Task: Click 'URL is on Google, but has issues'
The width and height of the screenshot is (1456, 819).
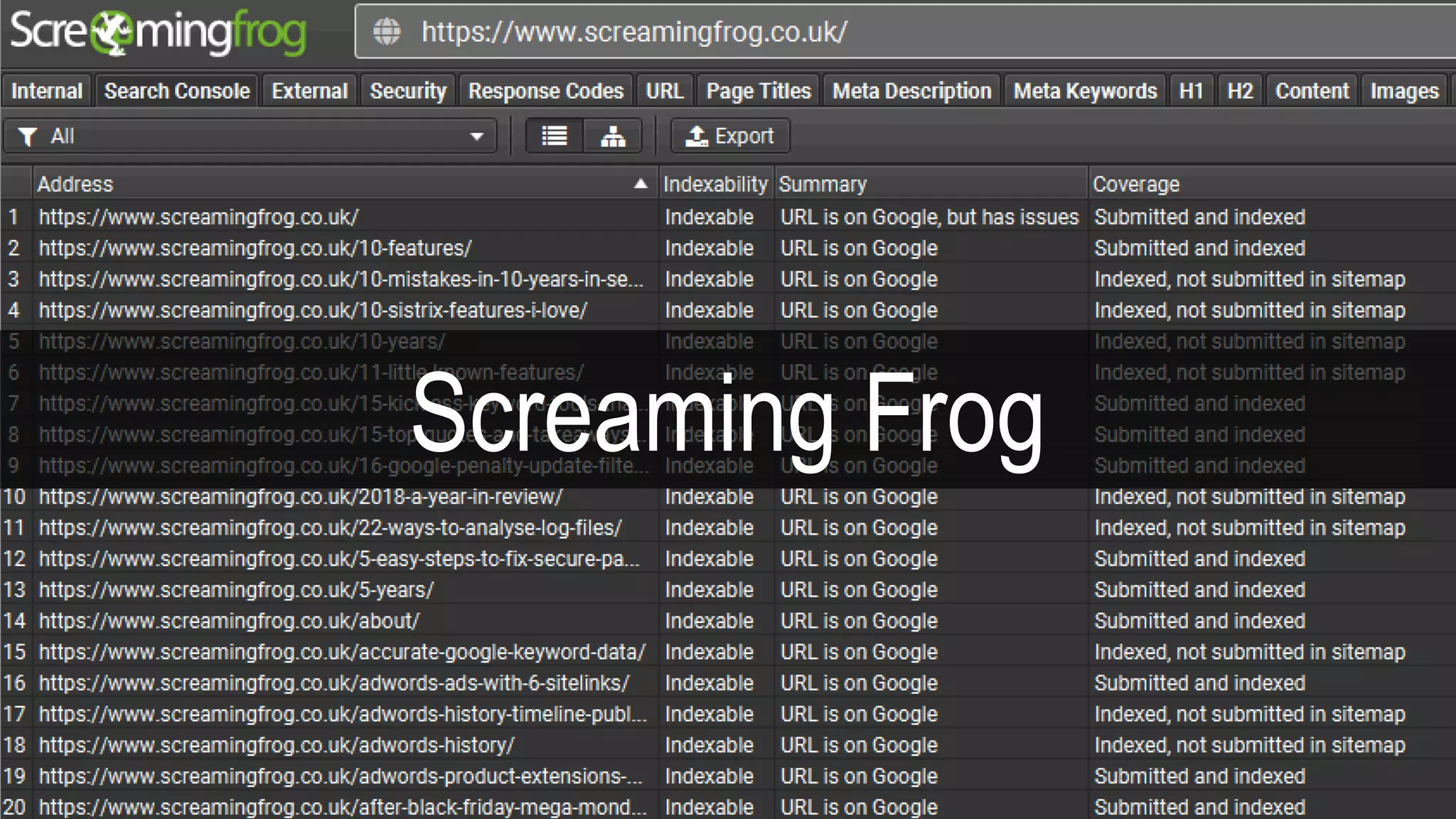Action: [930, 217]
